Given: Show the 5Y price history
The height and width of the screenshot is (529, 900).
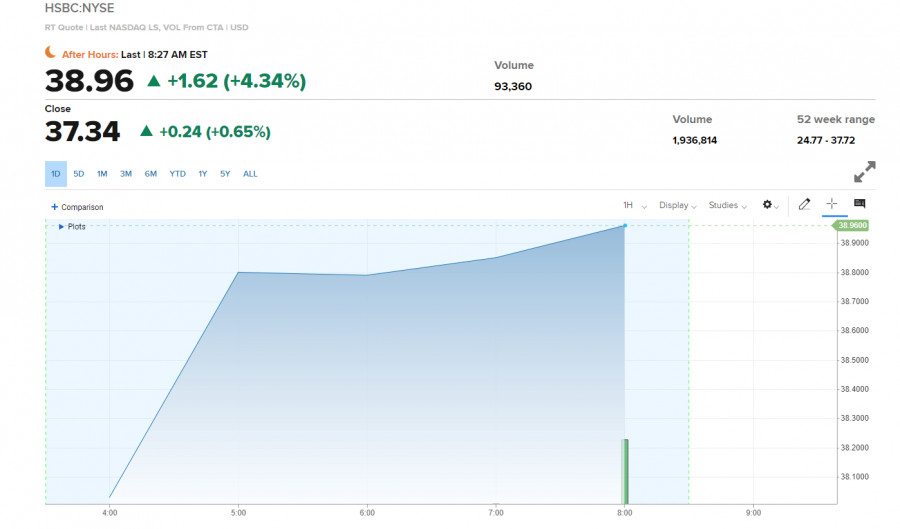Looking at the screenshot, I should point(225,174).
